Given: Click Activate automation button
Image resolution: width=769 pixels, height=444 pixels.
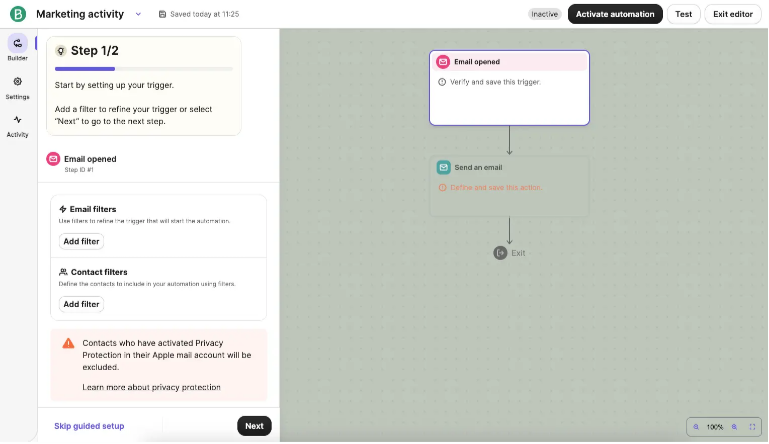Looking at the screenshot, I should coord(615,14).
